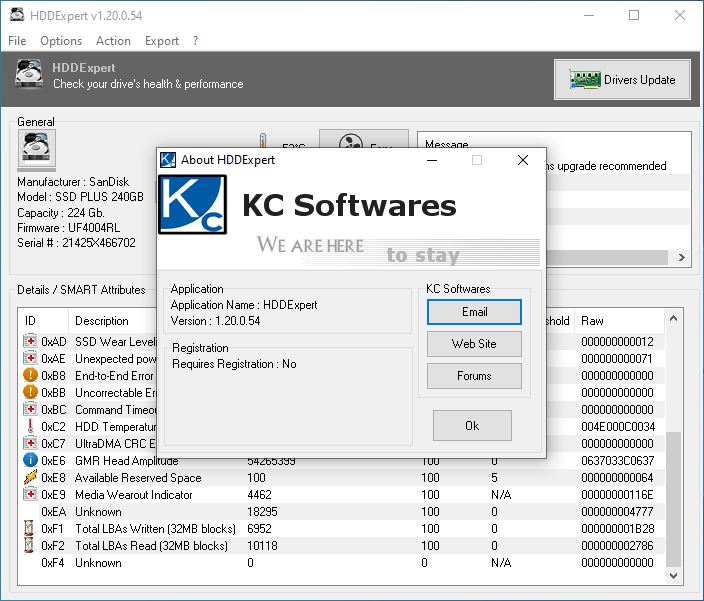The height and width of the screenshot is (601, 704).
Task: Click 'Manufacturer : SanDisk' text
Action: [73, 182]
